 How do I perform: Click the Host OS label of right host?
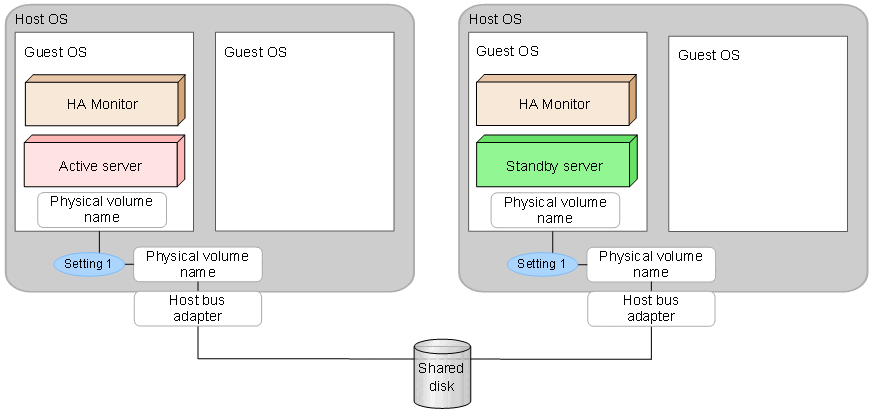pyautogui.click(x=495, y=19)
